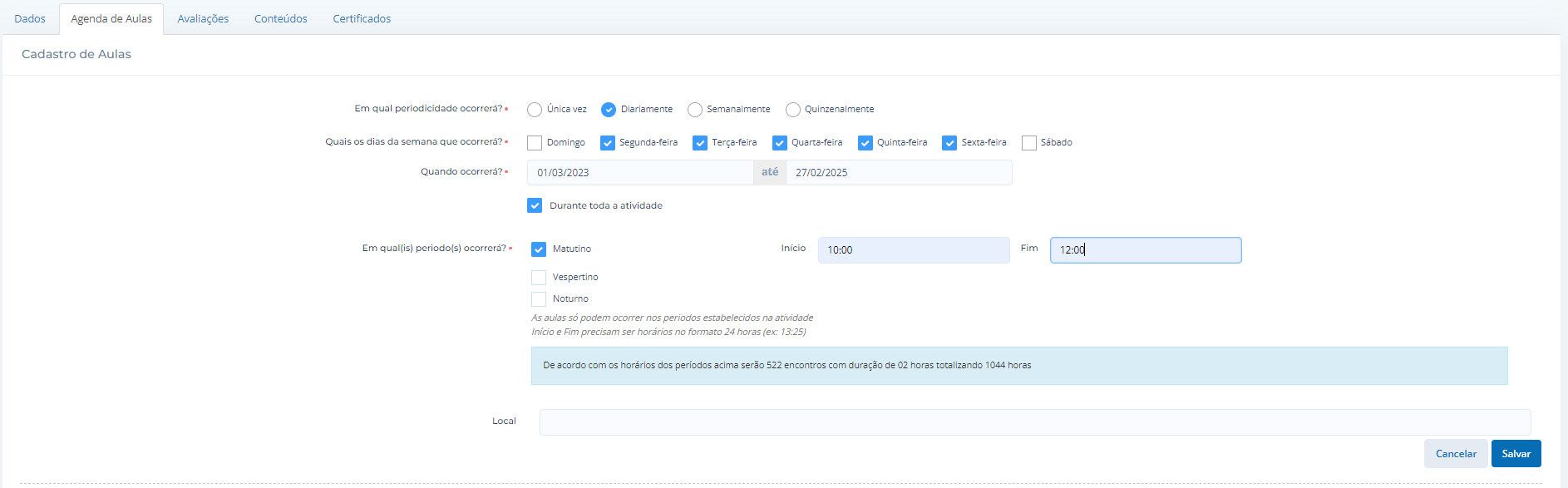Choose Semanalmente periodicity
The height and width of the screenshot is (488, 1568).
coord(695,110)
